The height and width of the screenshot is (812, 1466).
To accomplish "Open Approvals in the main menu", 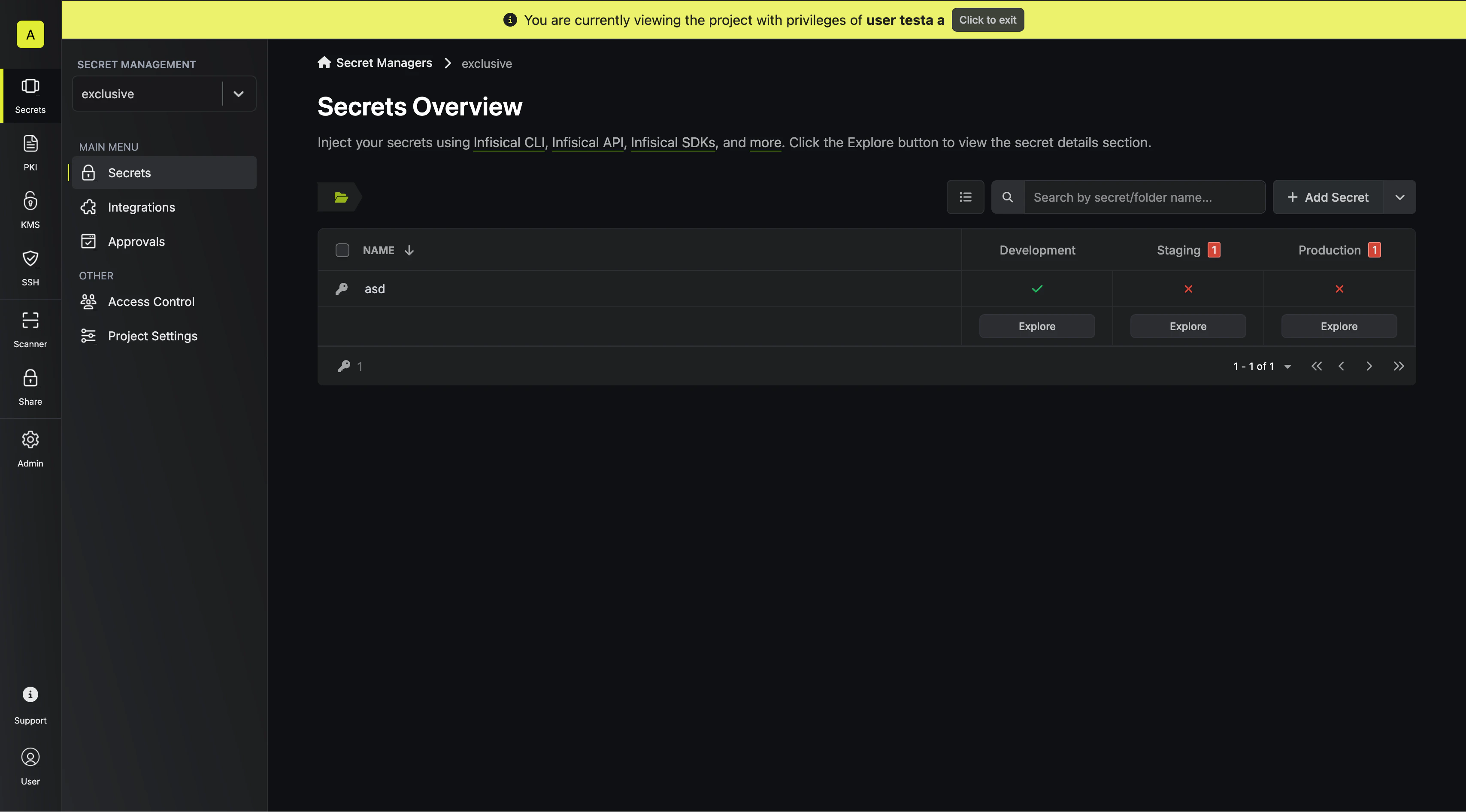I will pyautogui.click(x=164, y=242).
